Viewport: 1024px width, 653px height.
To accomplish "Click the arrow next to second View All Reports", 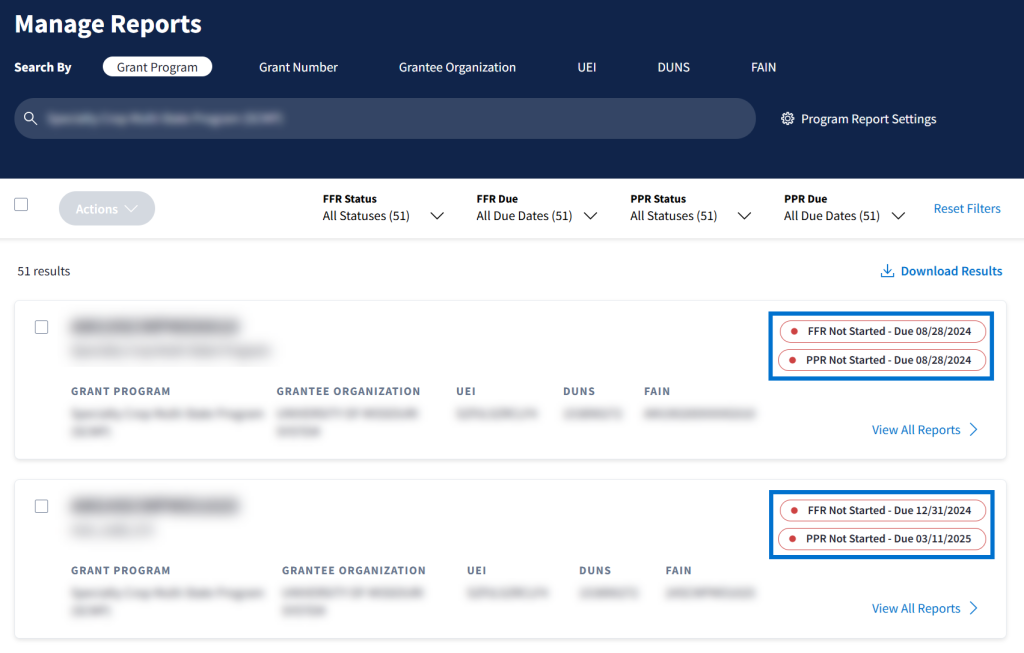I will coord(974,608).
